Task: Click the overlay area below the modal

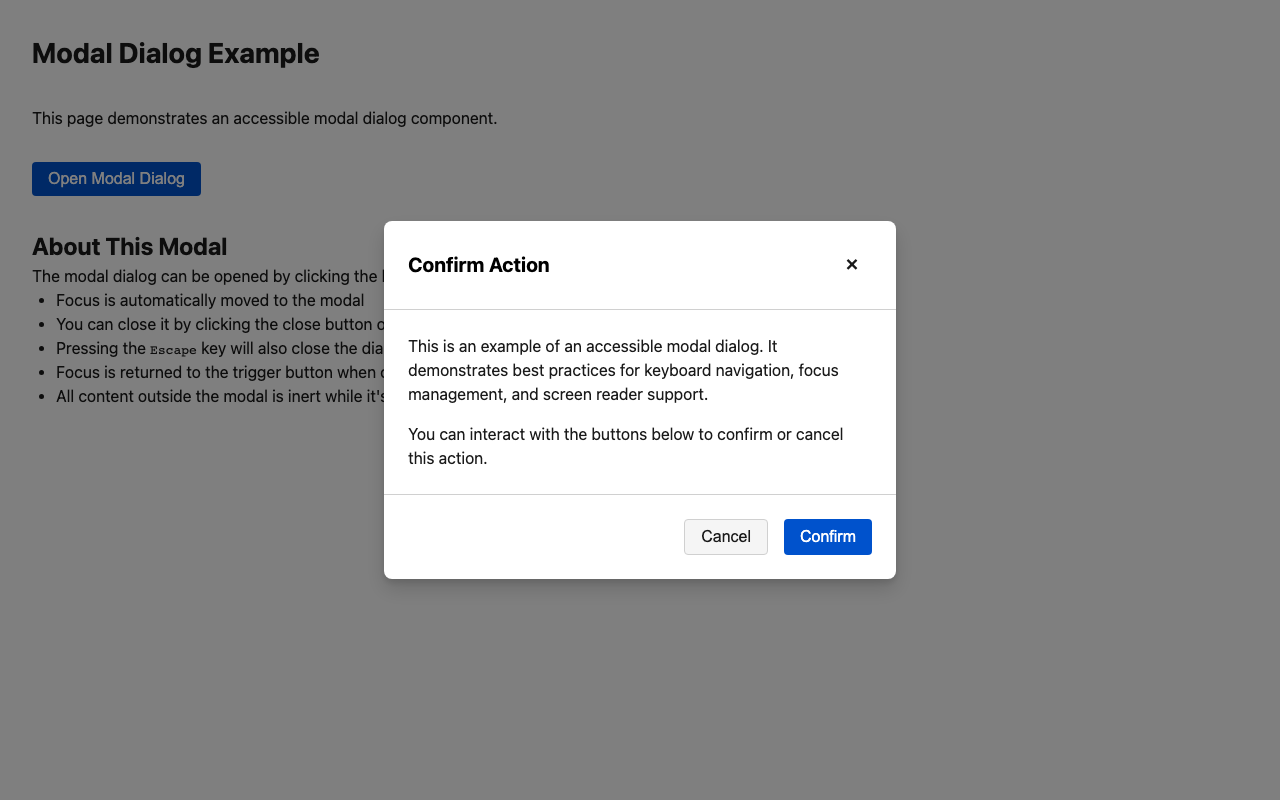Action: tap(640, 690)
